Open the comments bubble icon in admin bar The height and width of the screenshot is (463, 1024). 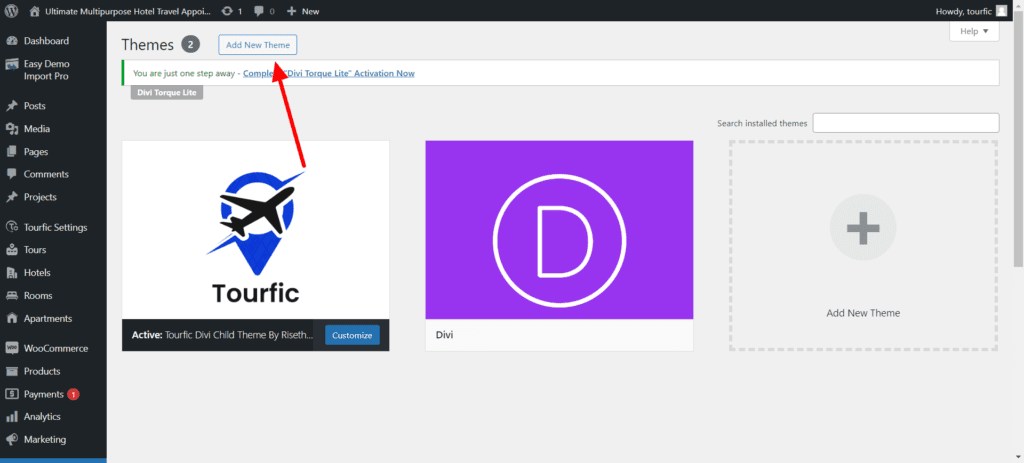point(259,11)
